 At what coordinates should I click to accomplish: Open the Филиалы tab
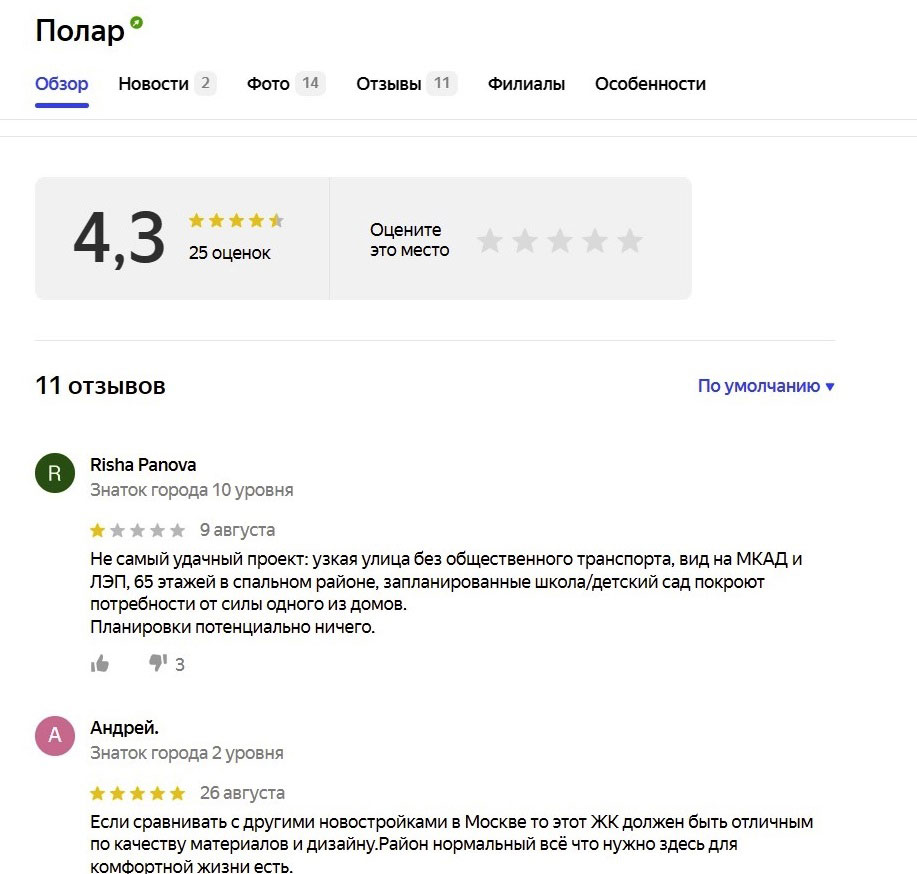pos(526,84)
